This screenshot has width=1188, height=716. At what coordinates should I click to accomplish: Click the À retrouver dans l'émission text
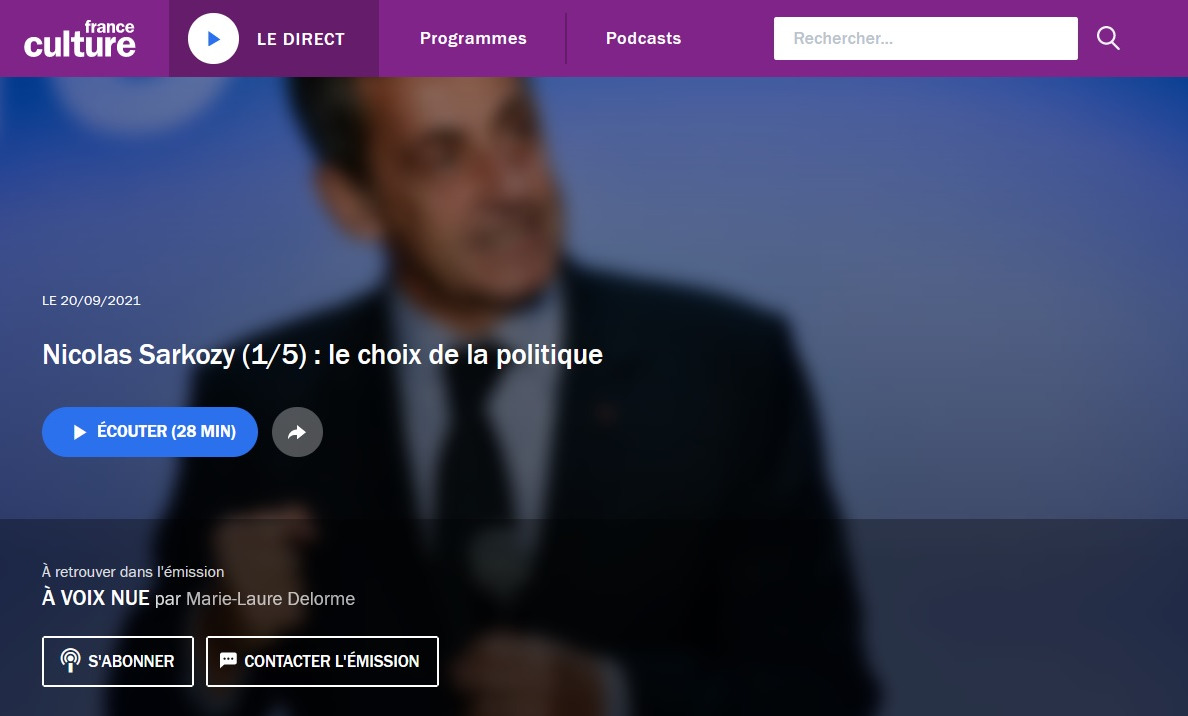coord(133,572)
